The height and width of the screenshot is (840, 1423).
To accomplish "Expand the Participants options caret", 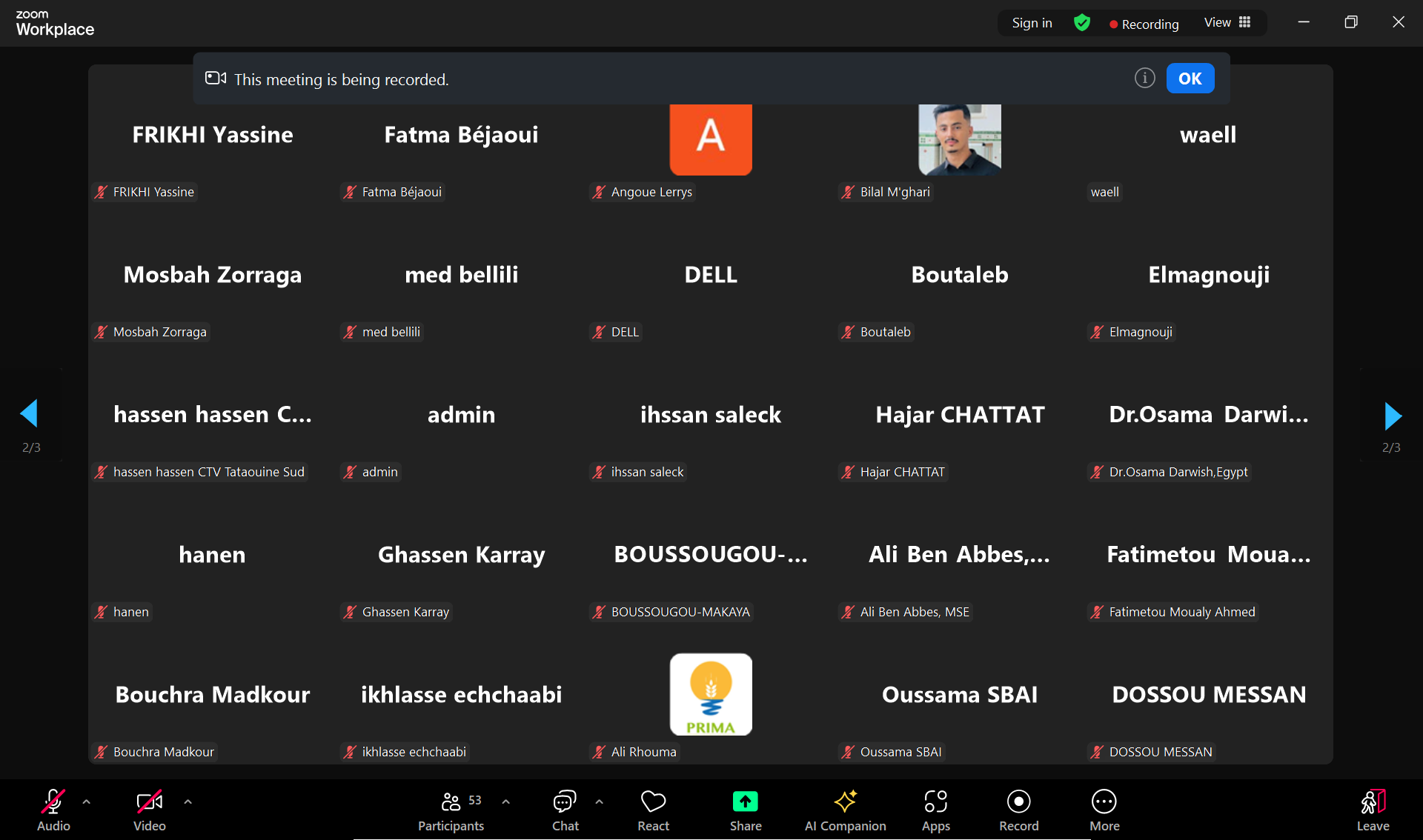I will [x=505, y=801].
